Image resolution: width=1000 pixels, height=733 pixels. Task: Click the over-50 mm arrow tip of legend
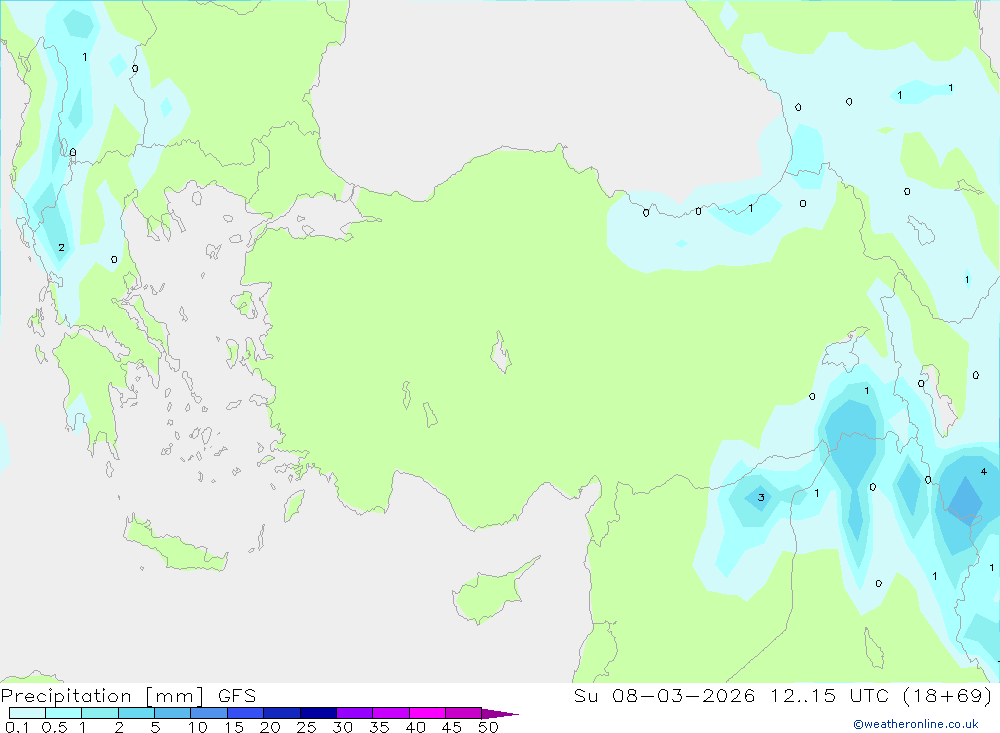click(500, 714)
